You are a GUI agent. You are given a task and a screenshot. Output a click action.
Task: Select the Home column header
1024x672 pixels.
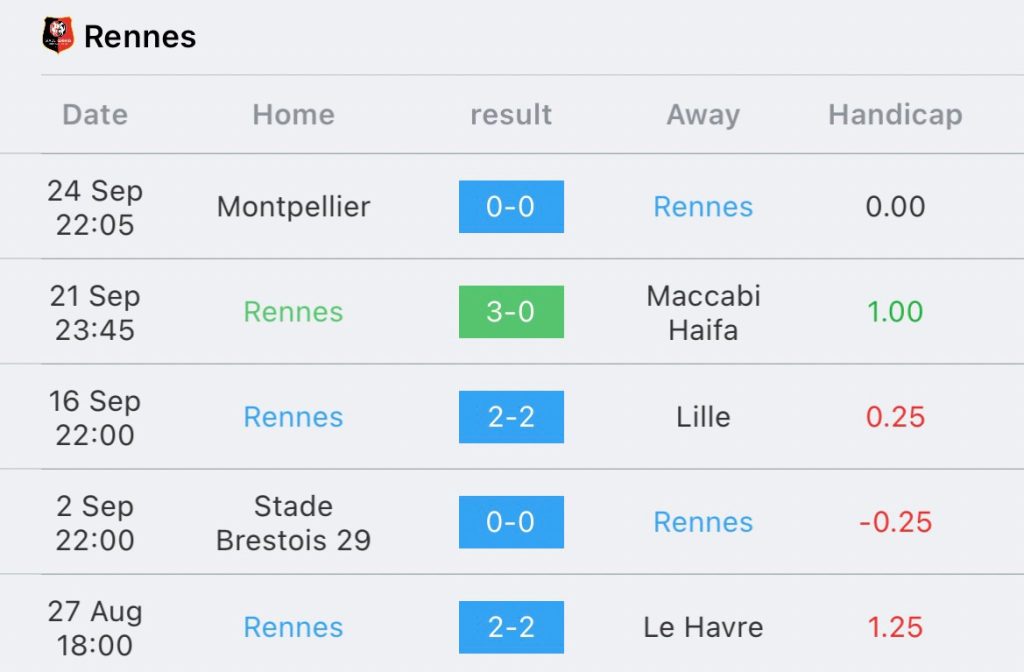293,115
